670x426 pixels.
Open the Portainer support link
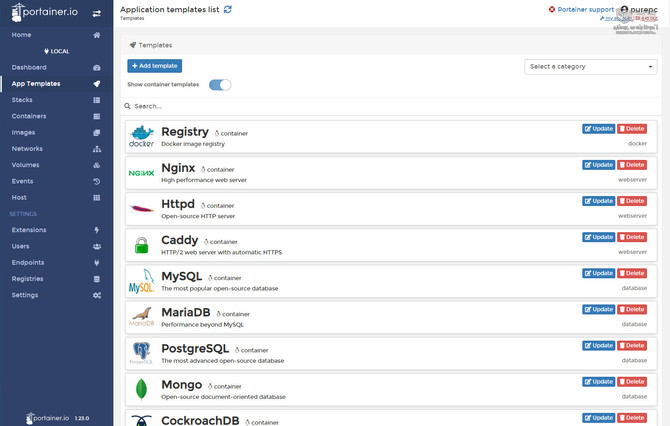(x=585, y=9)
